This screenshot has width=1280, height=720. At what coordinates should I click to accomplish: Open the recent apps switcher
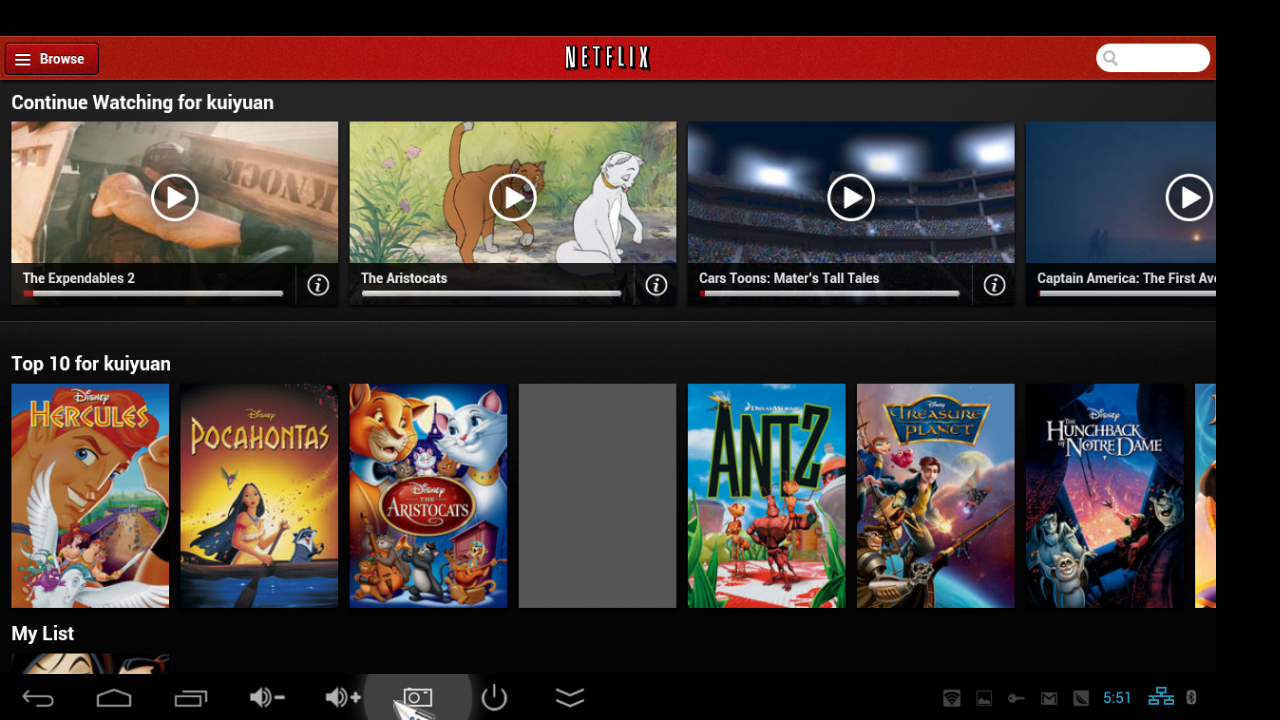[x=190, y=698]
